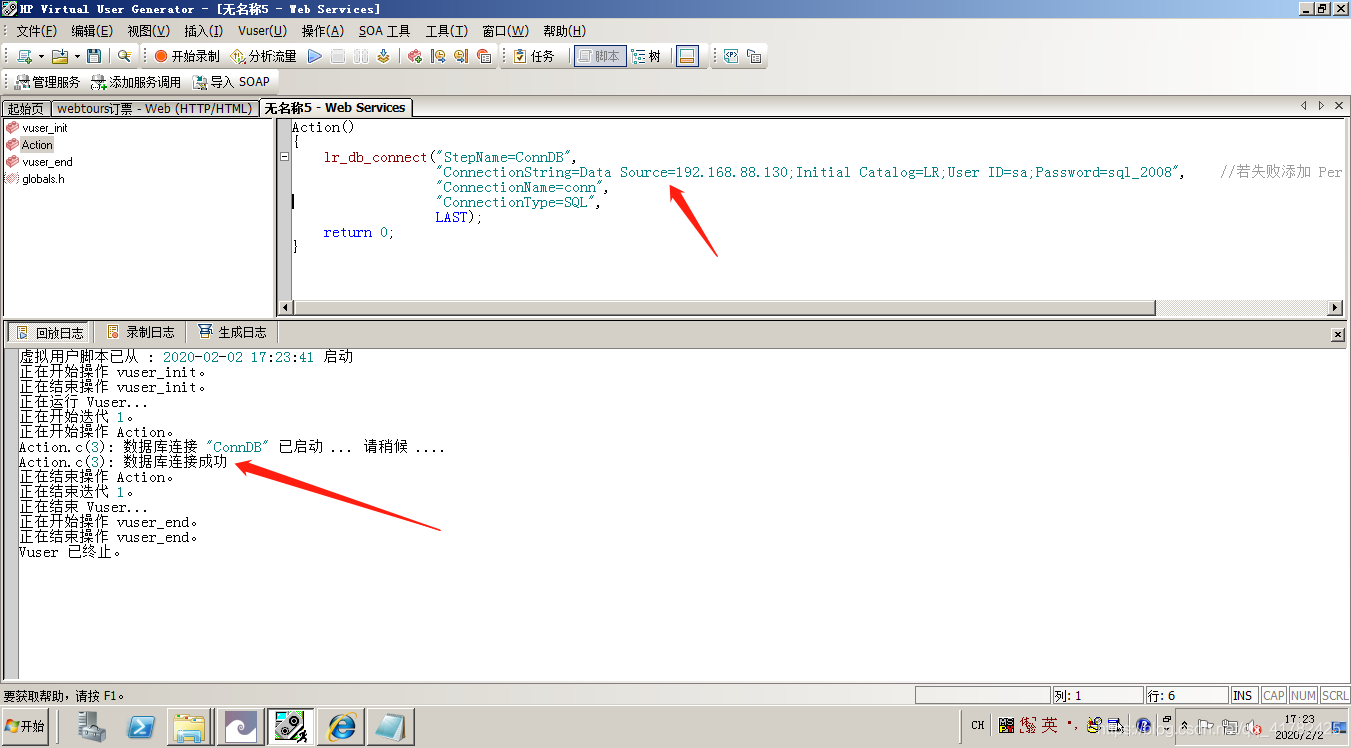Image resolution: width=1351 pixels, height=748 pixels.
Task: Click the rendezvous/comment toolbar icon left of 任务
Action: coord(484,56)
